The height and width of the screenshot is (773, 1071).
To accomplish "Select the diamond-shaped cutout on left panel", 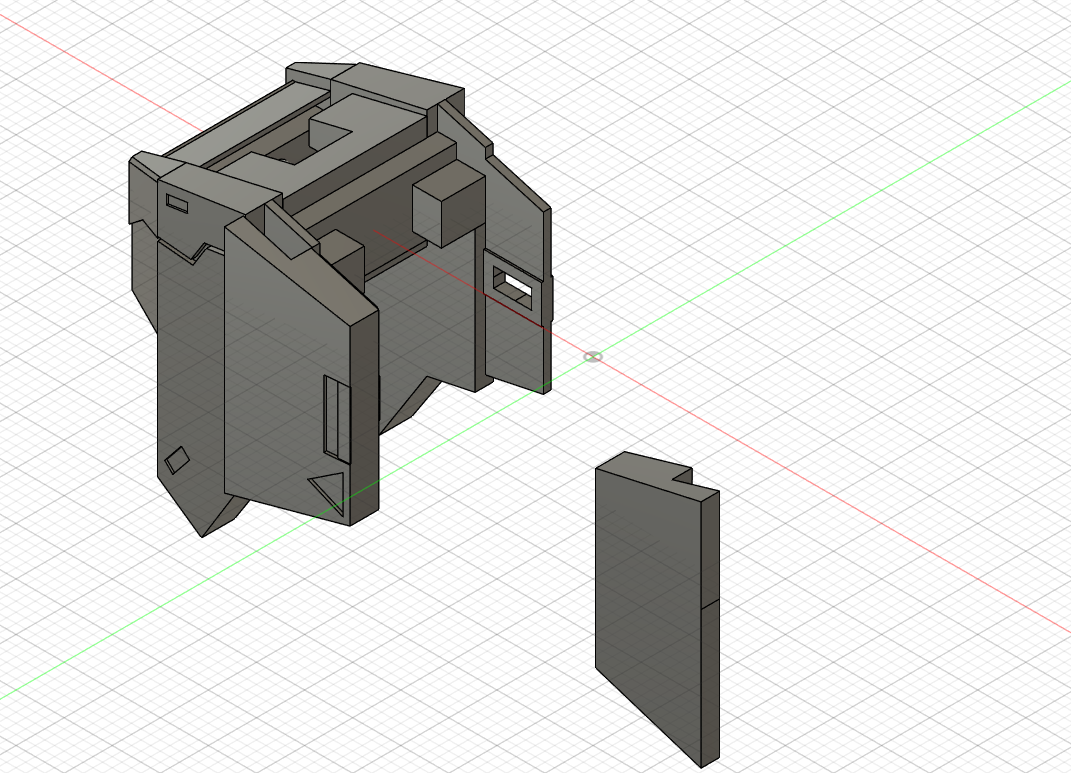I will [177, 460].
